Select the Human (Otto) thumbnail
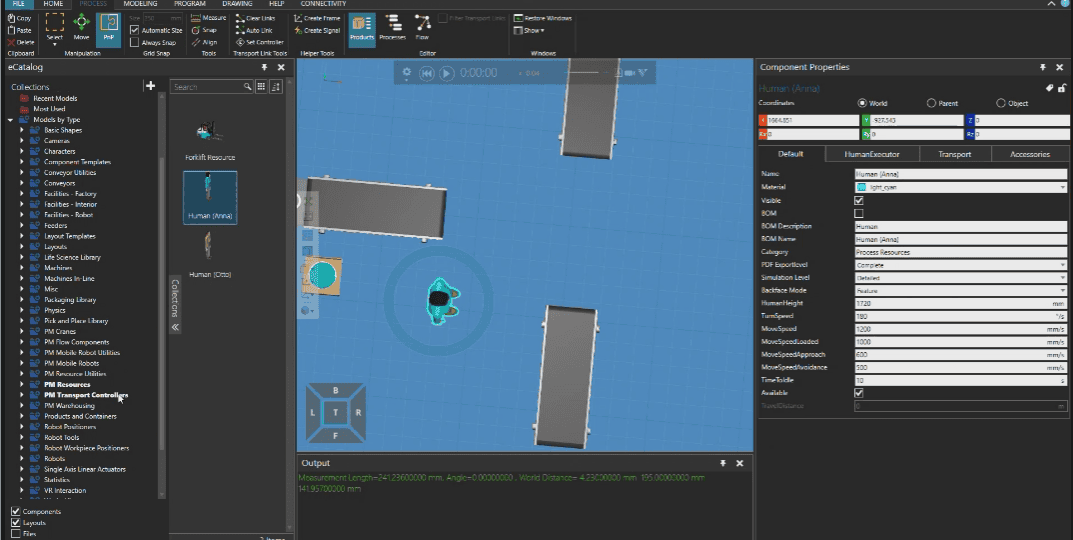 (210, 254)
